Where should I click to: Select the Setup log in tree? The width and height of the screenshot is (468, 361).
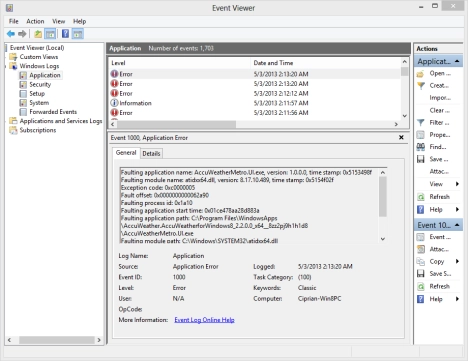click(x=37, y=94)
